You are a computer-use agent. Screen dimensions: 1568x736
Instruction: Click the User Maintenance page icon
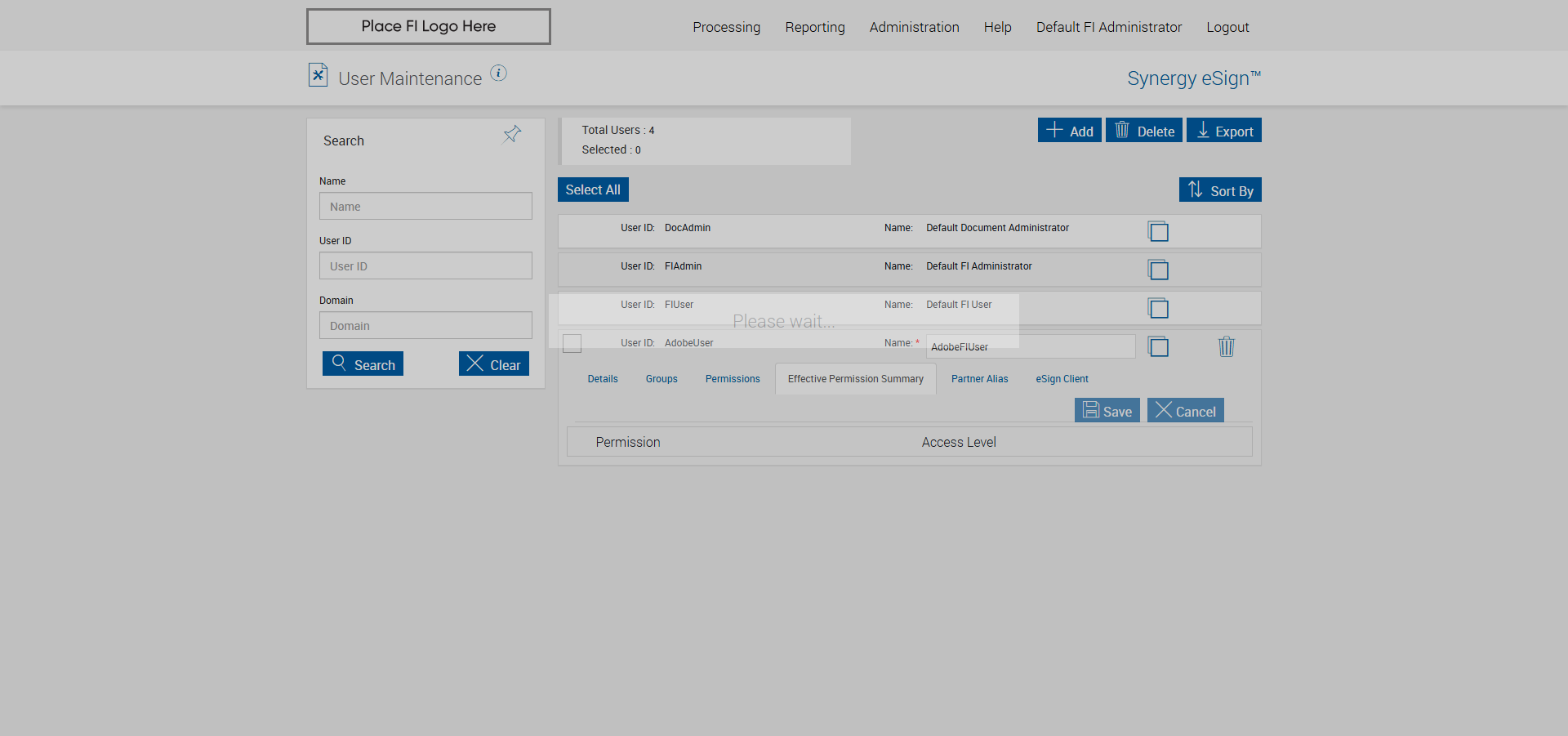tap(318, 75)
